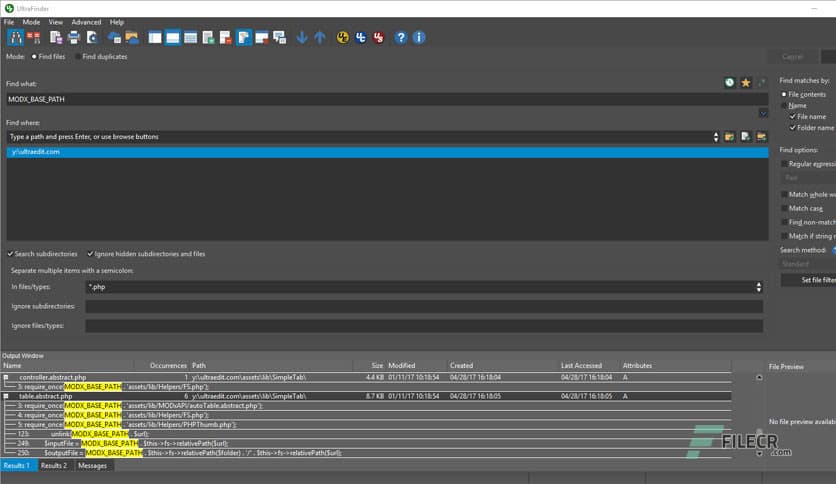Enable the Match case option
The image size is (836, 484).
coord(784,208)
